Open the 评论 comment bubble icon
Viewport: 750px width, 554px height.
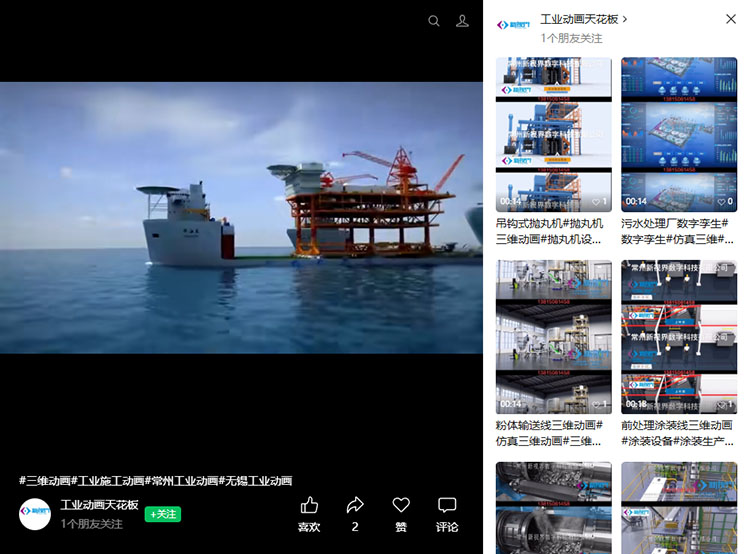pos(447,505)
